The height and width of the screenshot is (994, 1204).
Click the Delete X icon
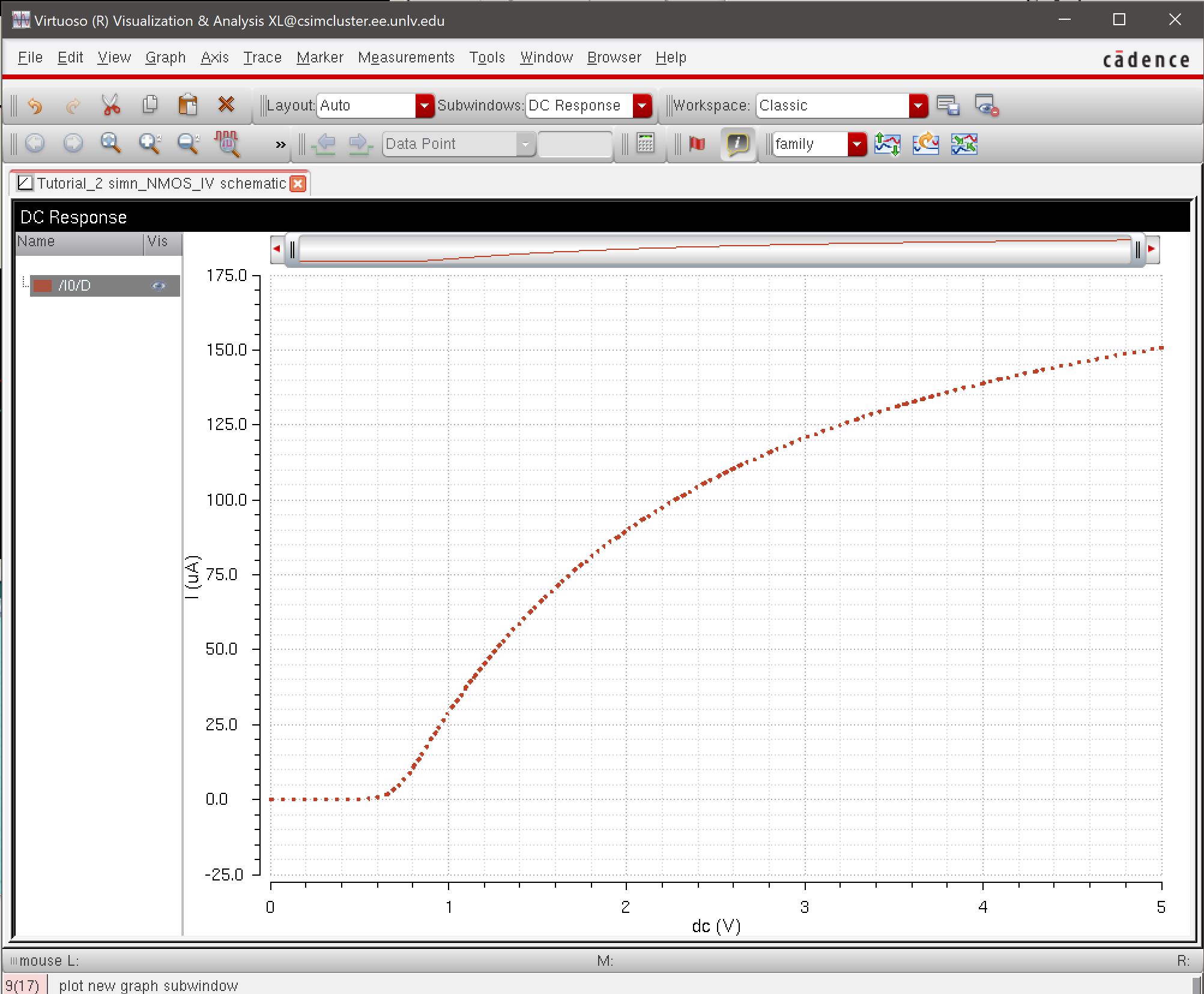pyautogui.click(x=226, y=105)
